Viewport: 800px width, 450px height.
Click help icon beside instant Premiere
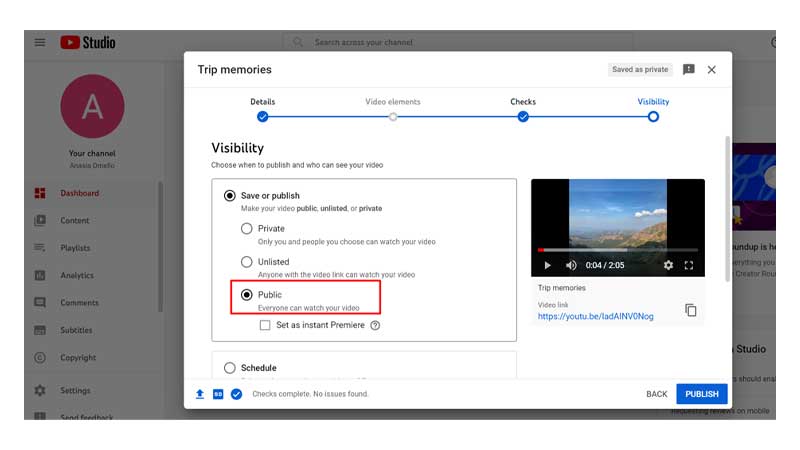click(x=375, y=325)
